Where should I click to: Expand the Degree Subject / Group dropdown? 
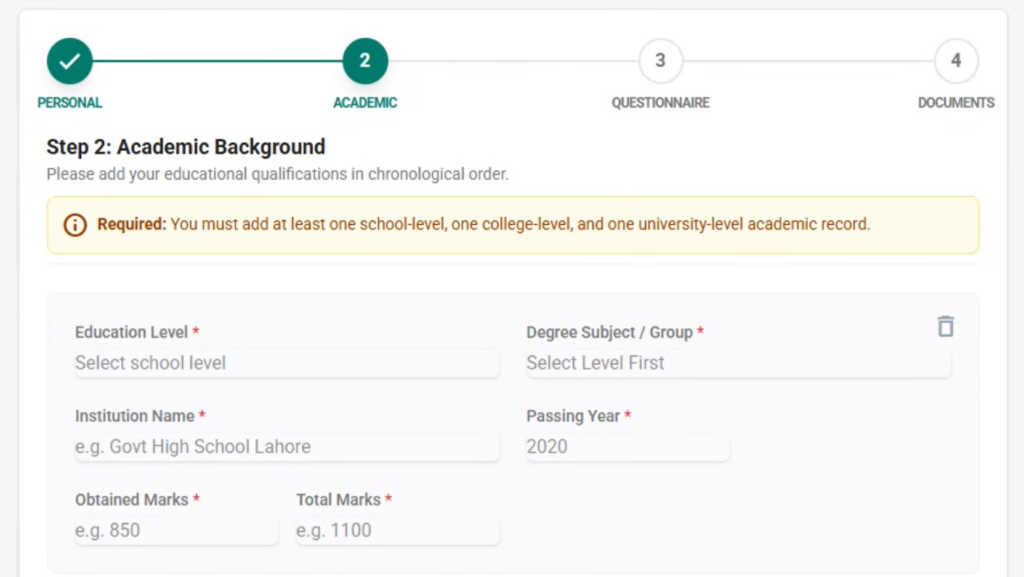[x=738, y=363]
